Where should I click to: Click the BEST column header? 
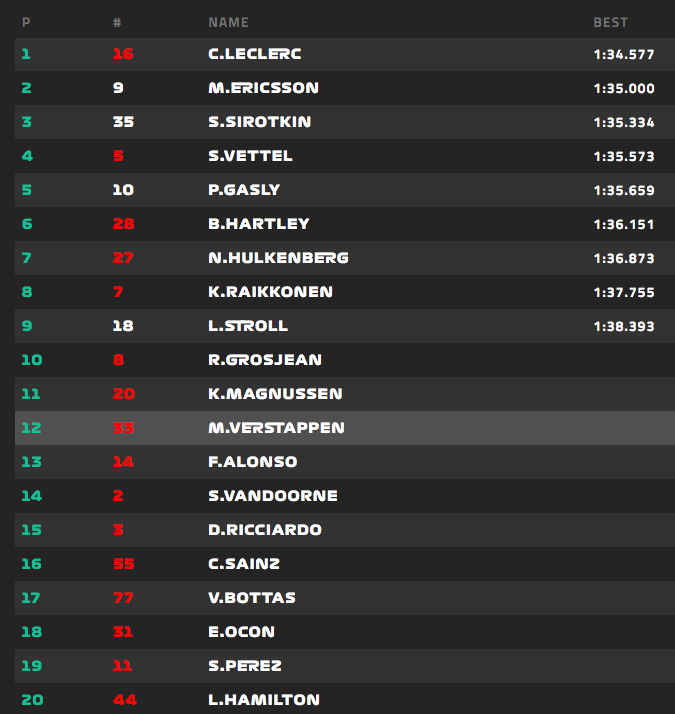610,22
